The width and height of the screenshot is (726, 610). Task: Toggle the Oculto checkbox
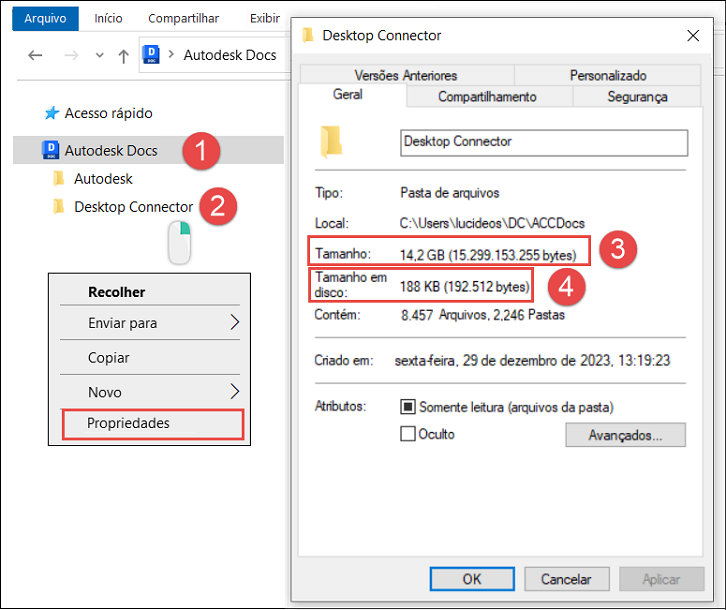[x=407, y=434]
